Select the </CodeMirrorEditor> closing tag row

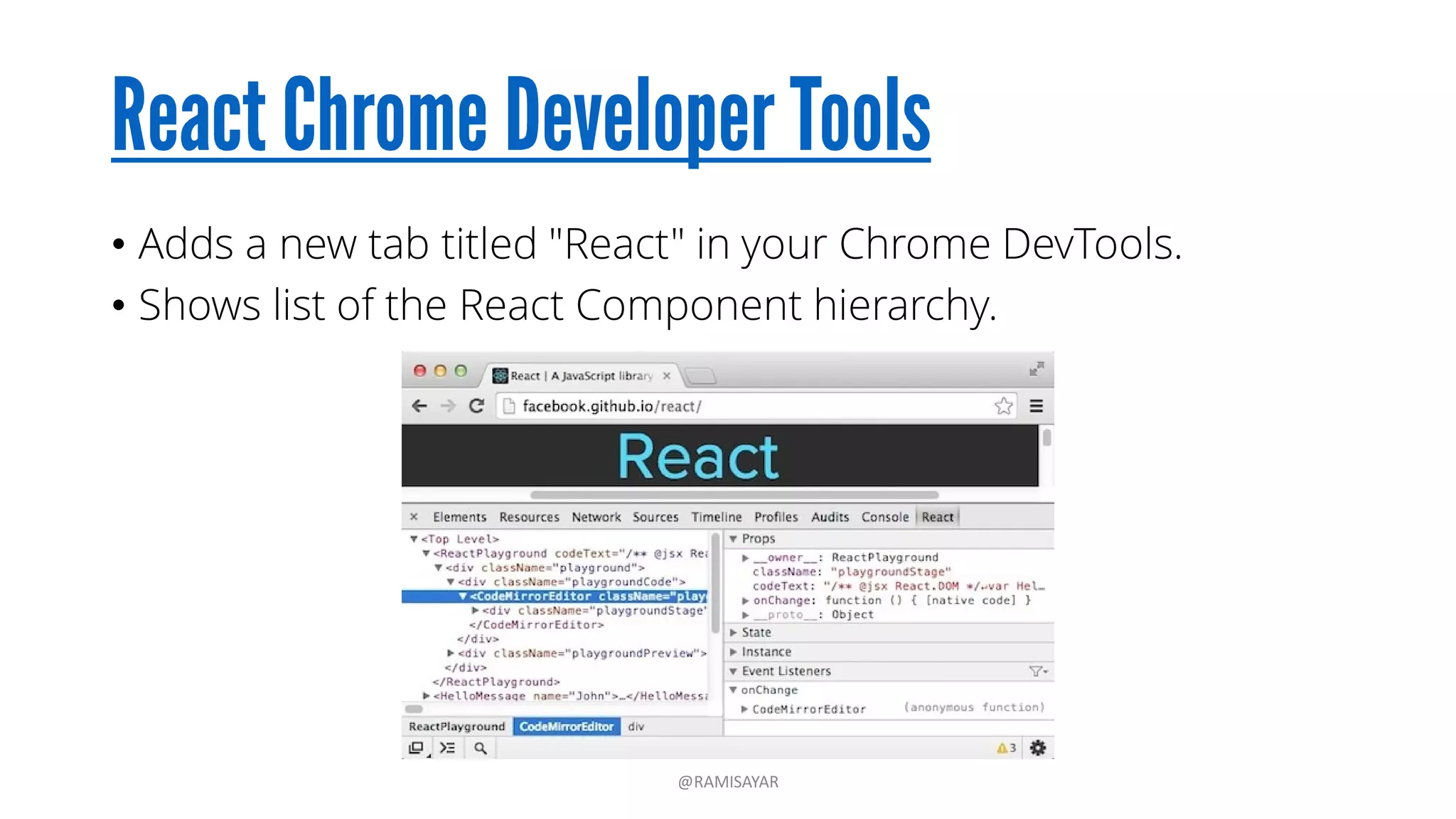536,624
